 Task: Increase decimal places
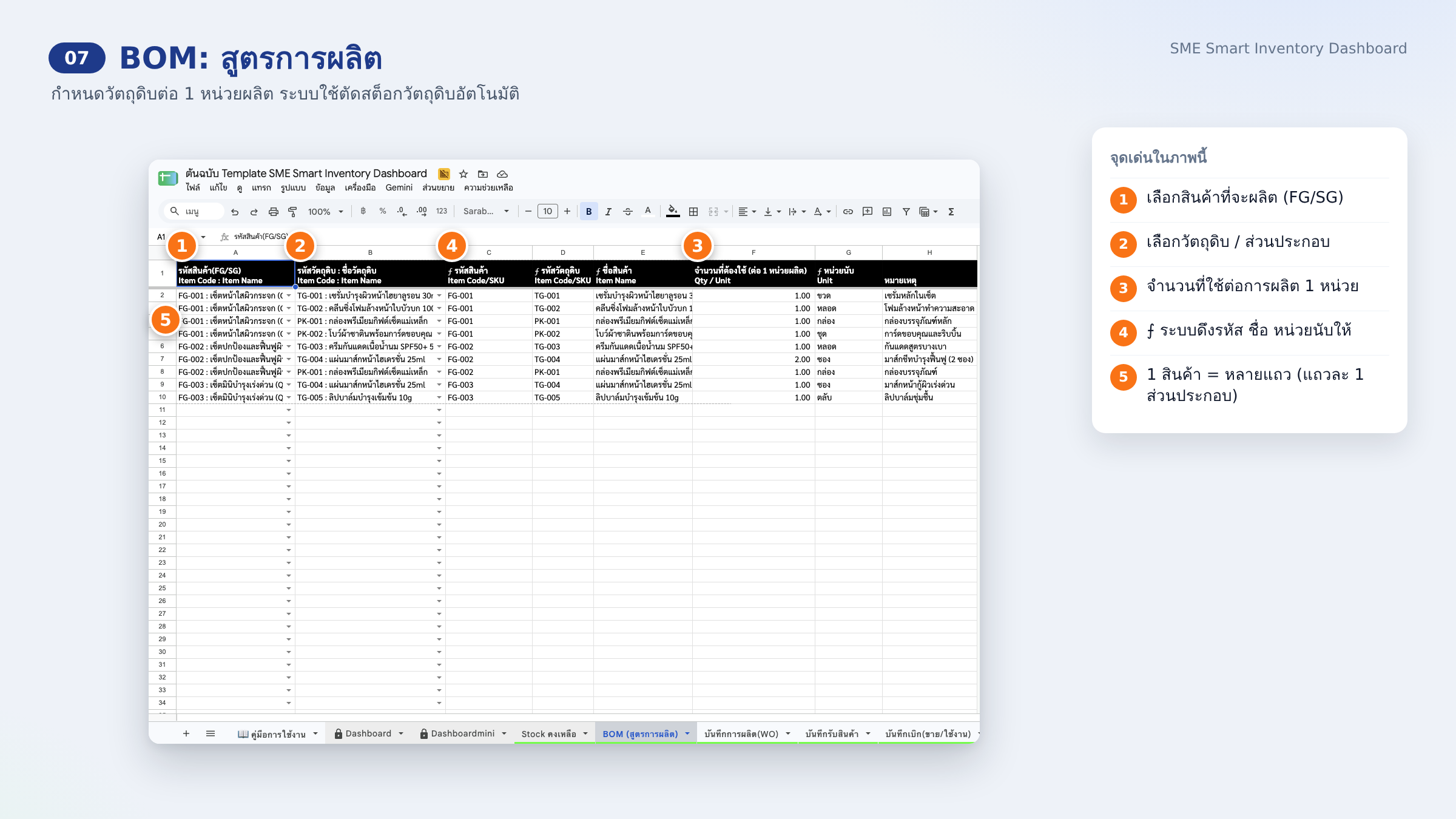coord(422,211)
